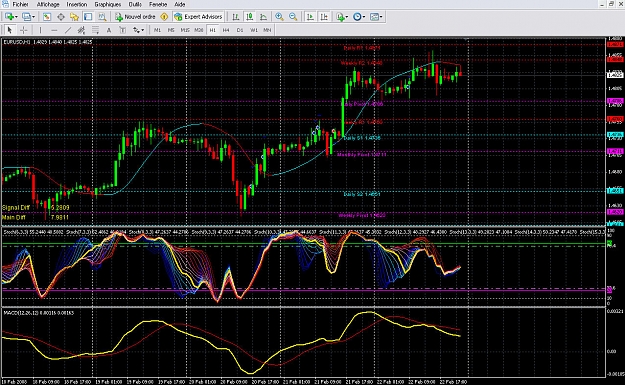This screenshot has height=385, width=625.
Task: Switch chart to bar chart display
Action: click(x=236, y=17)
